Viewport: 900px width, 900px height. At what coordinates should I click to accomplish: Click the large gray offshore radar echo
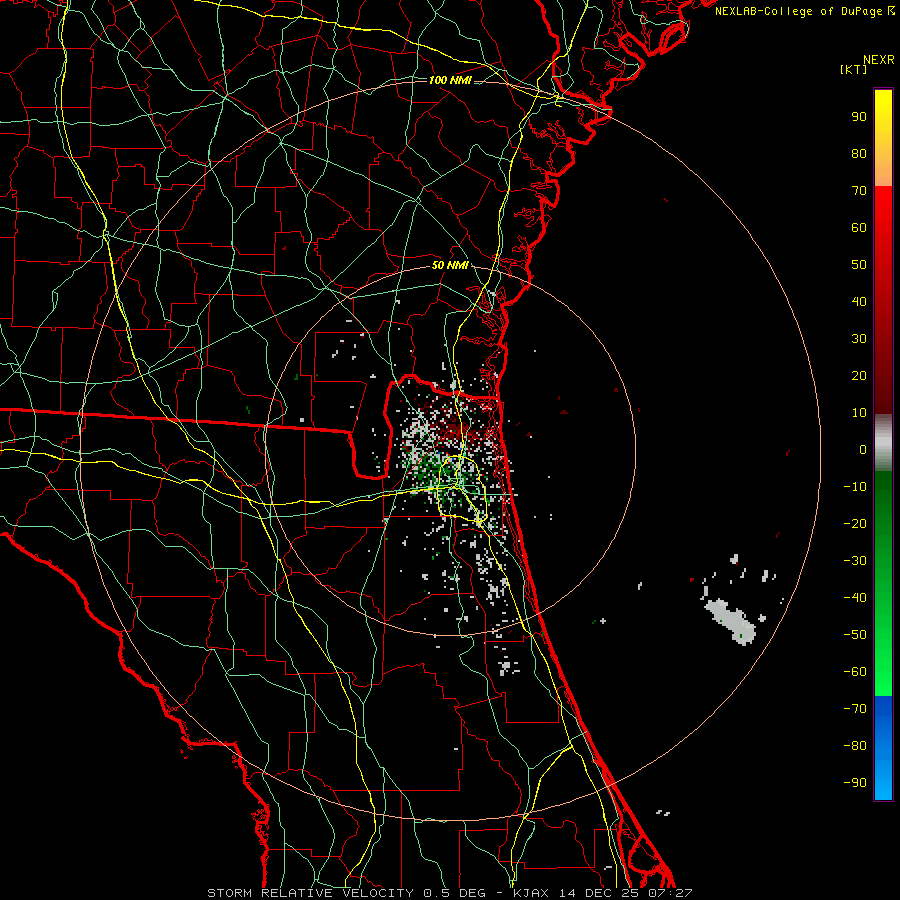click(x=730, y=620)
